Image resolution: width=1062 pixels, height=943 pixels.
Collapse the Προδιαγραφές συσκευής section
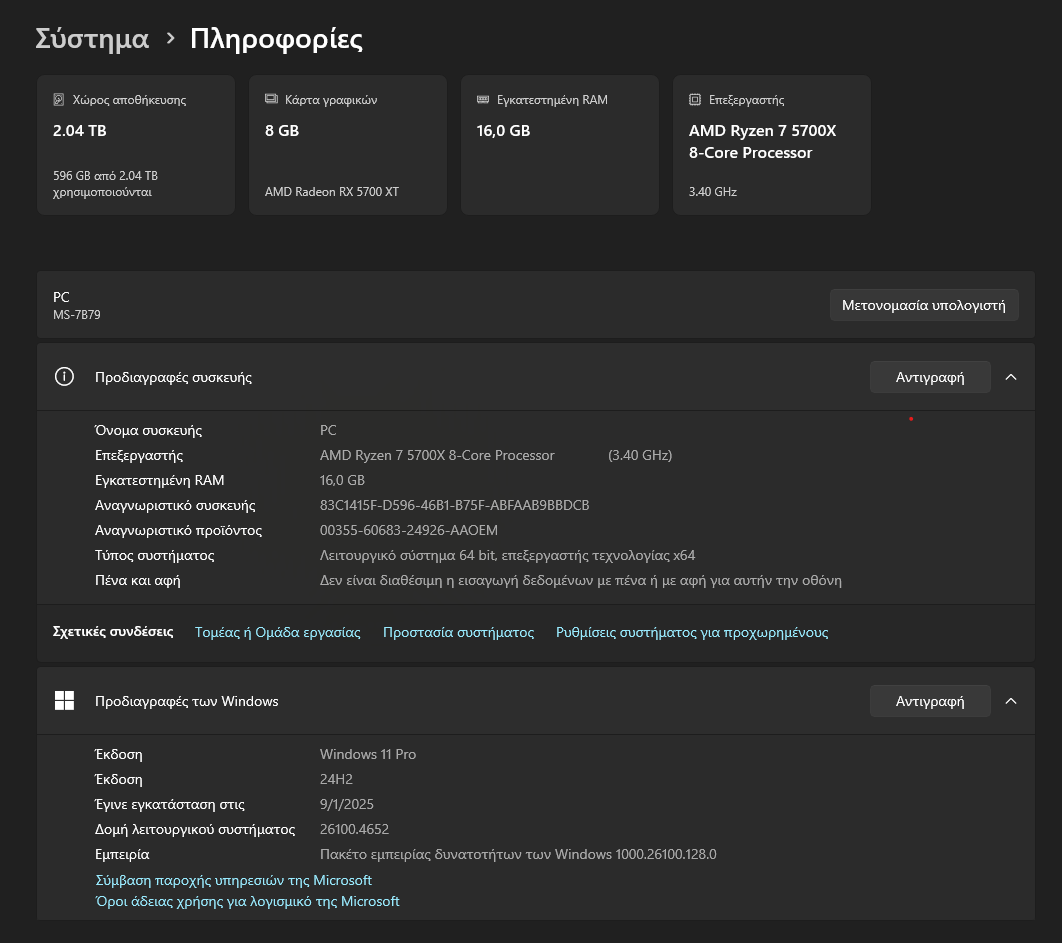1011,377
